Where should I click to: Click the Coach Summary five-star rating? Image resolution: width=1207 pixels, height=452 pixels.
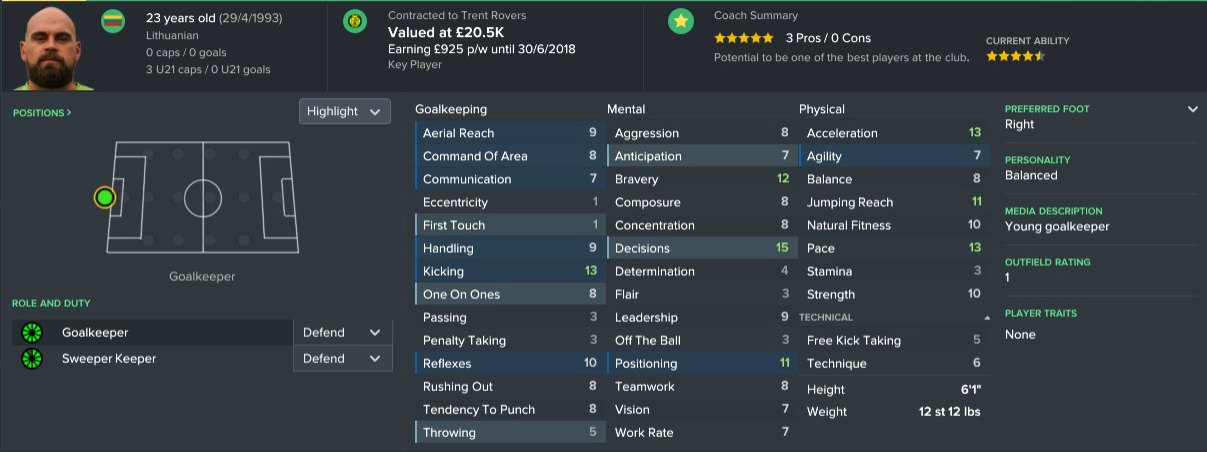pos(743,38)
